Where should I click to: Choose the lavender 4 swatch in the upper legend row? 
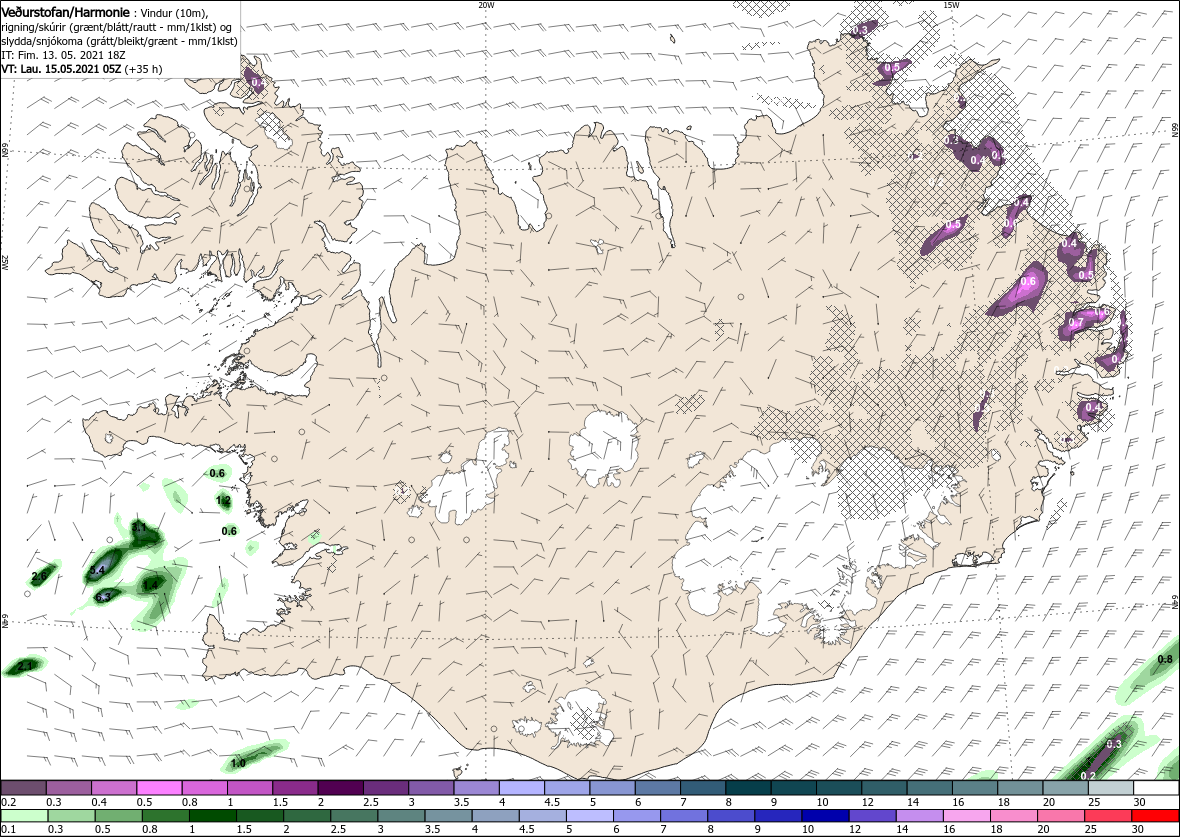522,788
